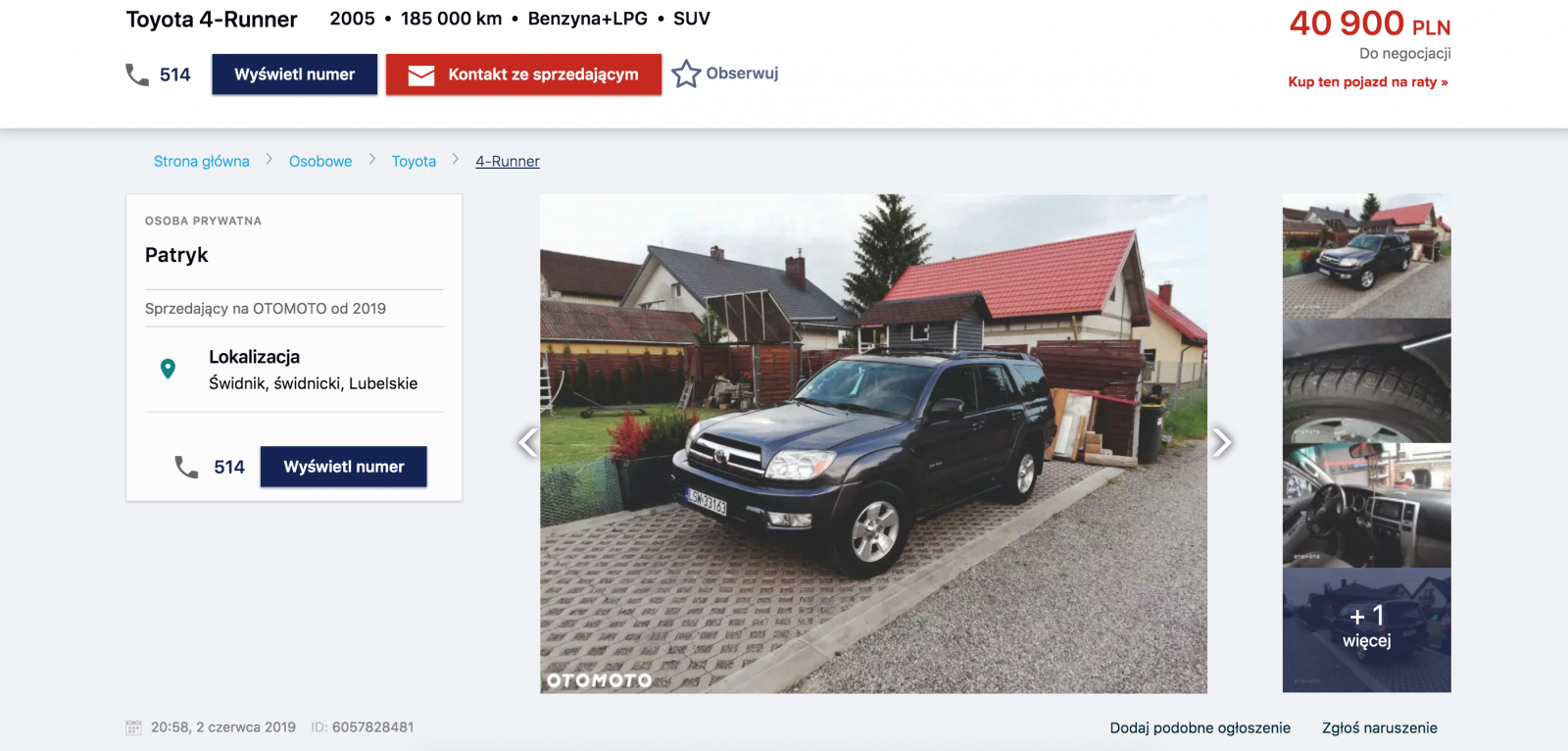Click Zgłoś naruszenie
Image resolution: width=1568 pixels, height=751 pixels.
[x=1380, y=728]
